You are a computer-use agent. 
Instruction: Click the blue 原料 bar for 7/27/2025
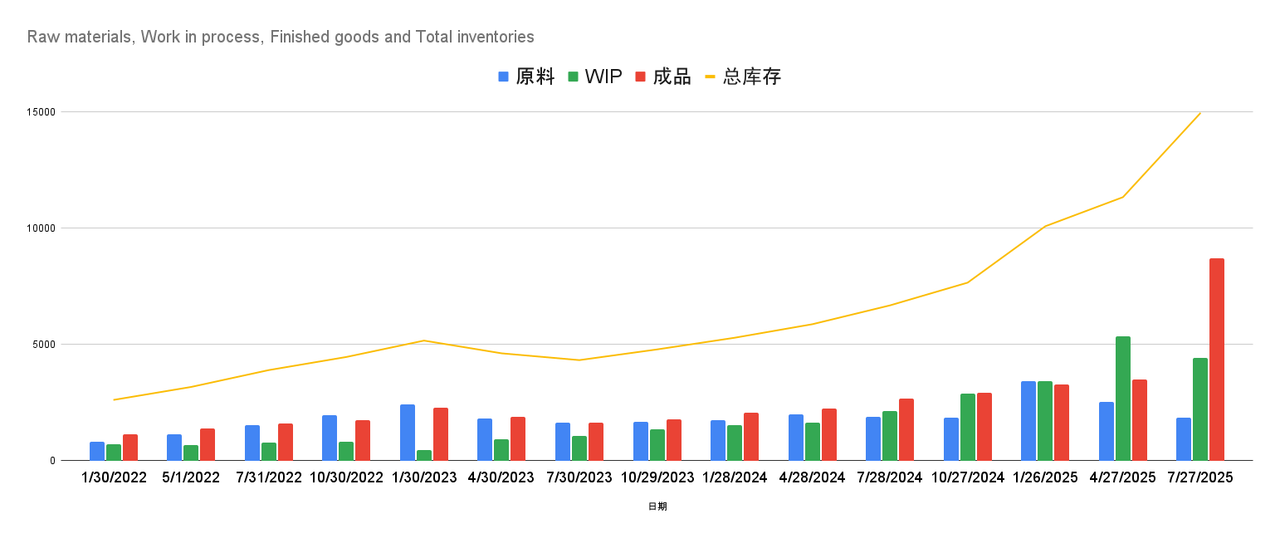[1184, 439]
